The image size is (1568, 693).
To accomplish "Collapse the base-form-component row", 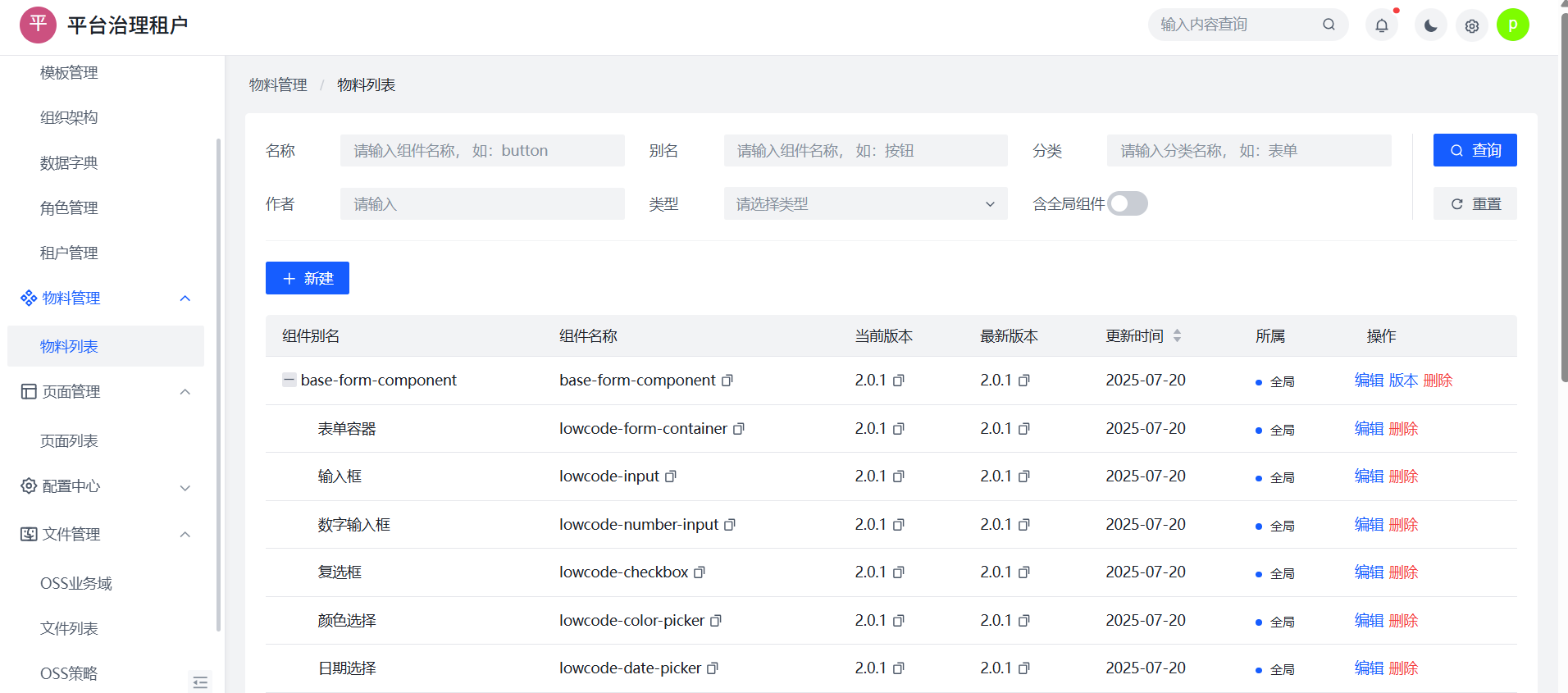I will (289, 380).
